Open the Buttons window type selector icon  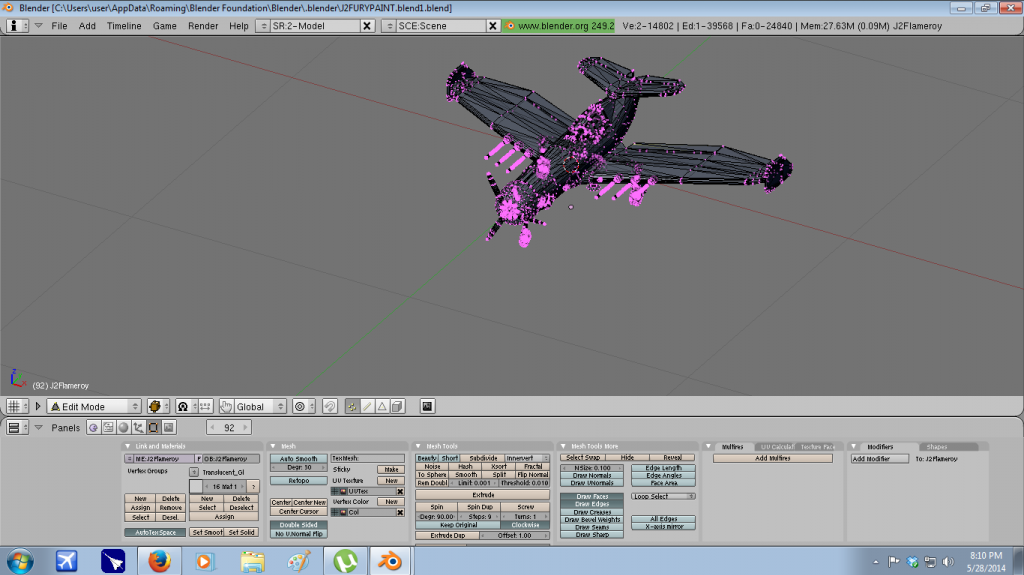(x=17, y=427)
